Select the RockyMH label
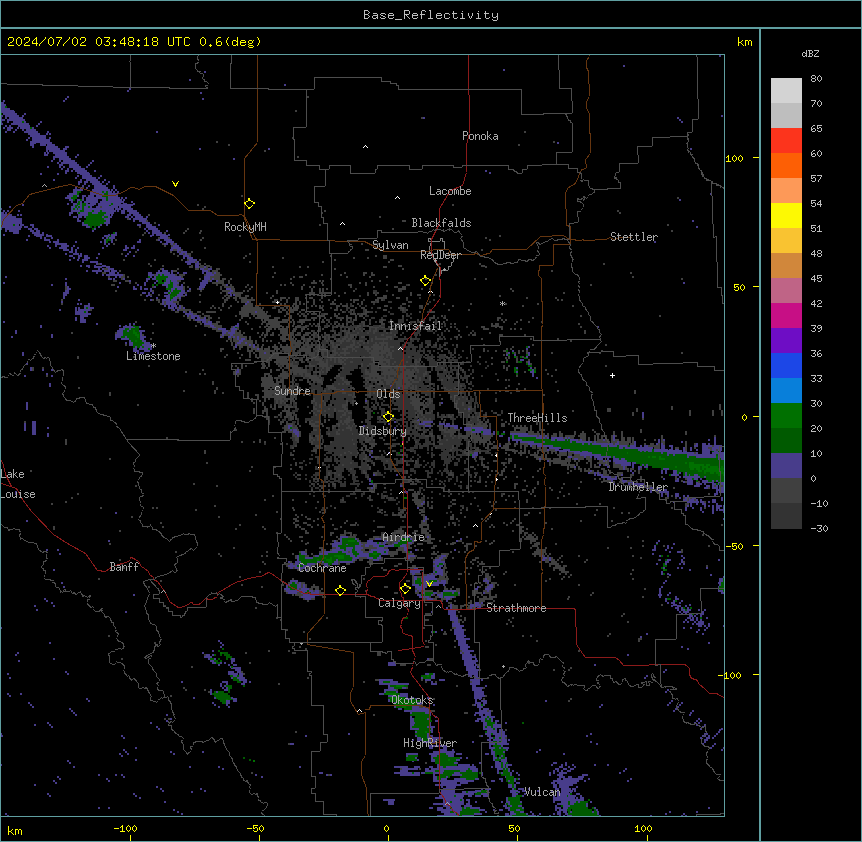Screen dimensions: 862x842 (245, 227)
